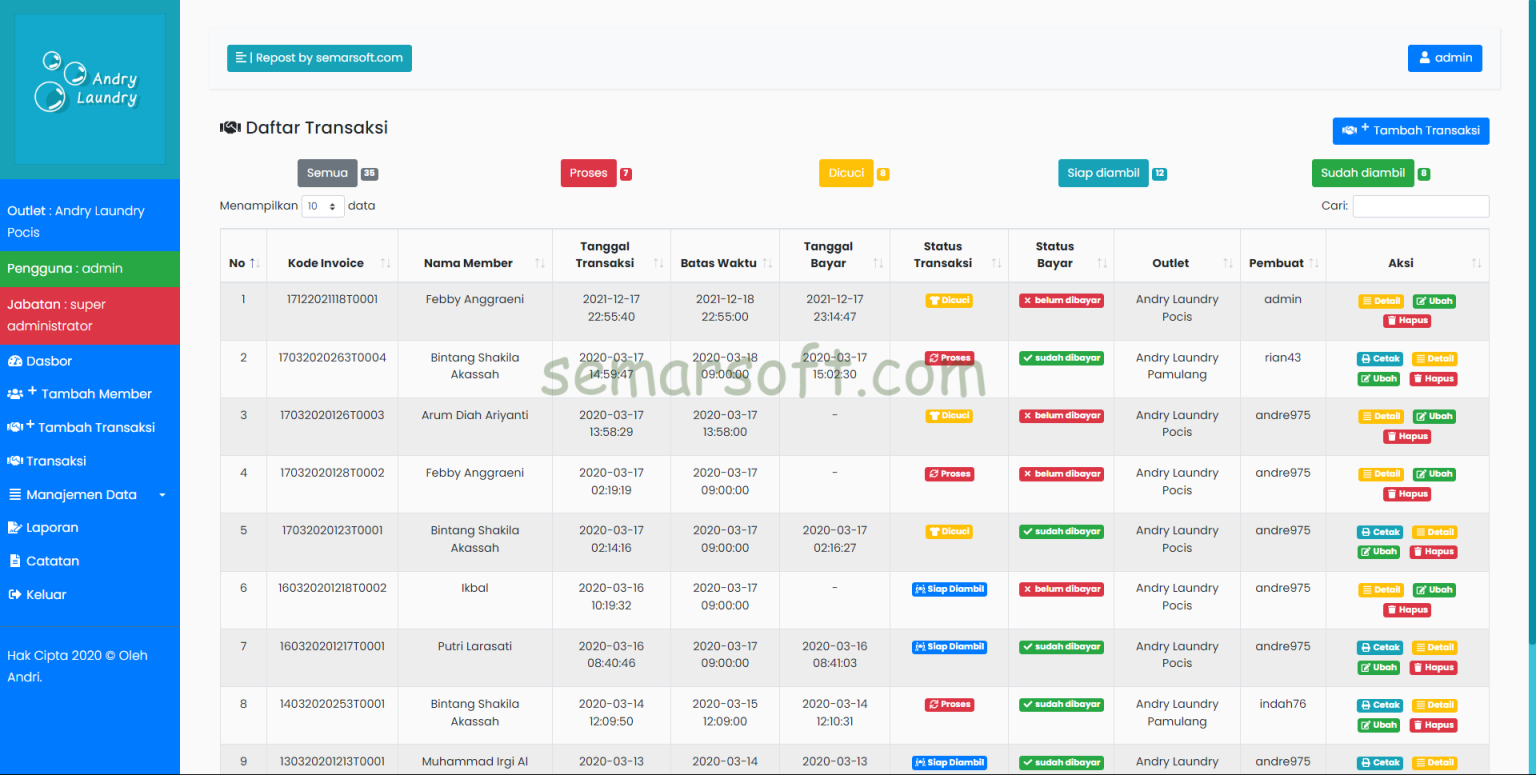Viewport: 1536px width, 775px height.
Task: Open the Catatan notes icon
Action: [13, 561]
